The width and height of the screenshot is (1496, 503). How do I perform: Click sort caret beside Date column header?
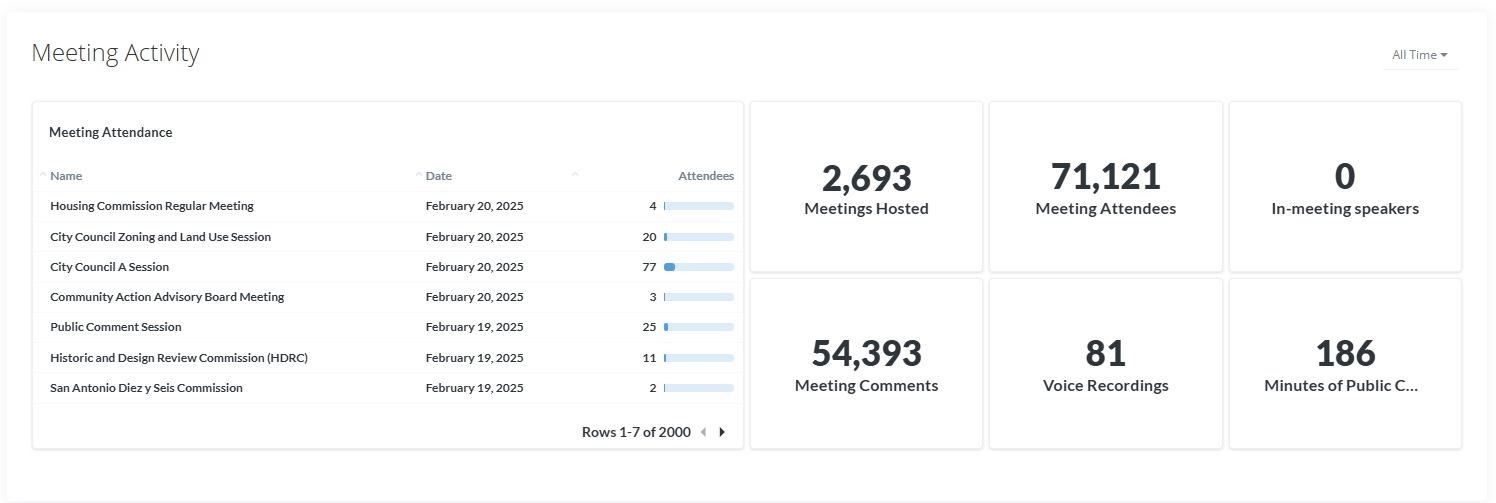pos(419,175)
